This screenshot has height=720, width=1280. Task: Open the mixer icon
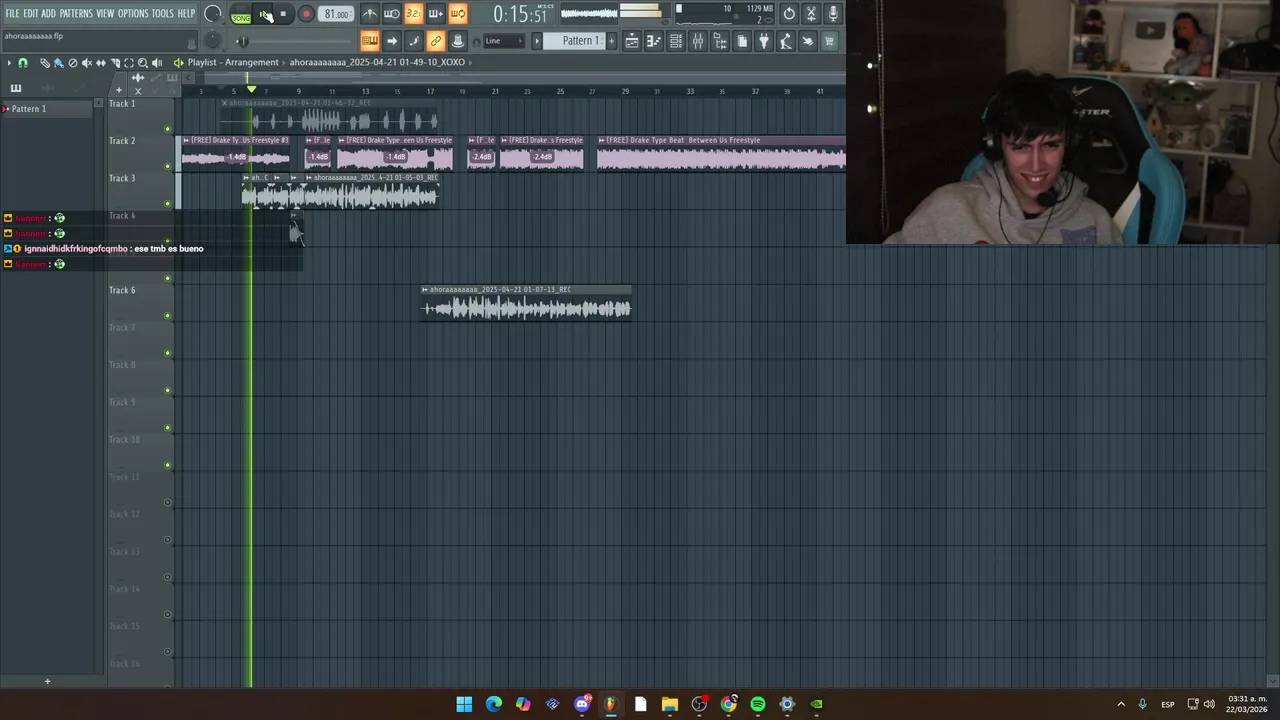pyautogui.click(x=697, y=41)
